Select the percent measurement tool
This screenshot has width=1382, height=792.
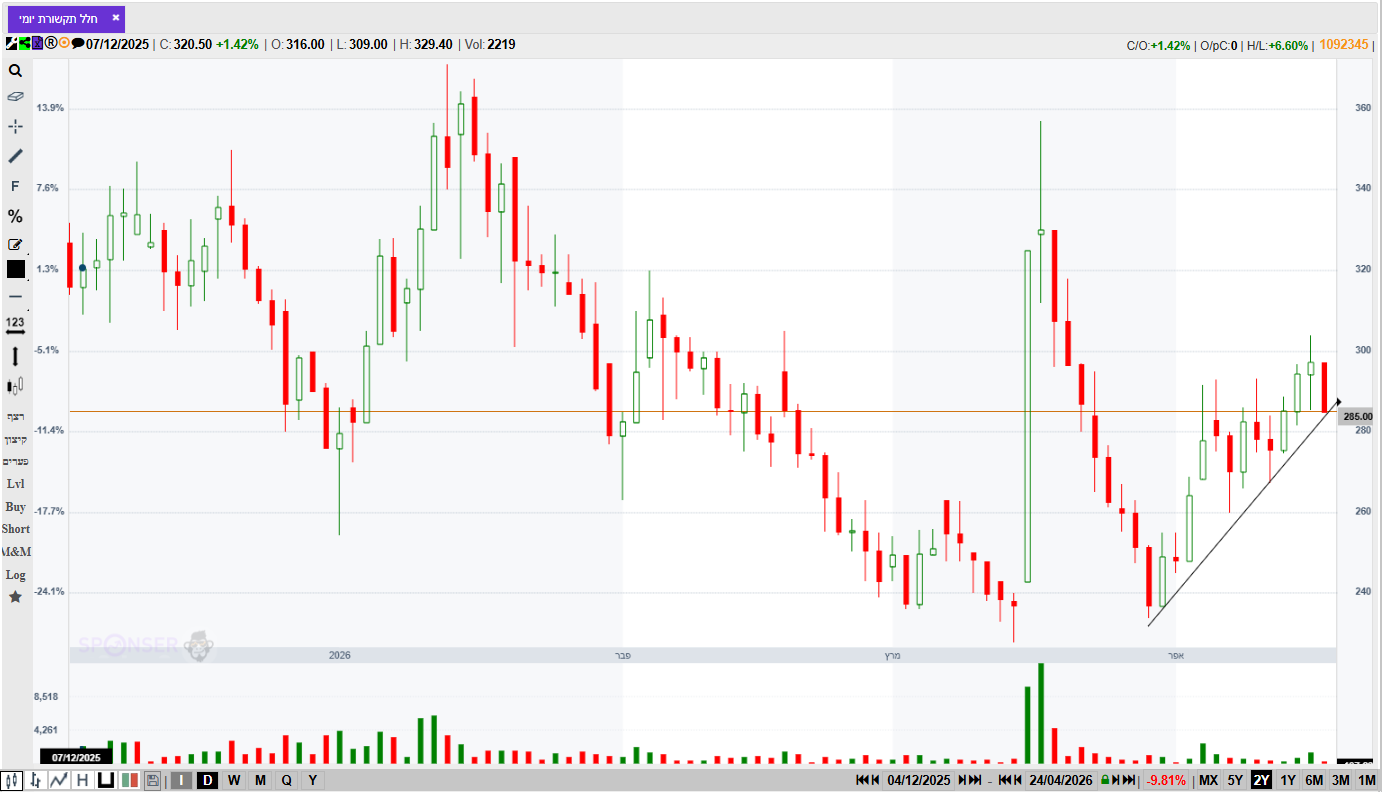[15, 216]
